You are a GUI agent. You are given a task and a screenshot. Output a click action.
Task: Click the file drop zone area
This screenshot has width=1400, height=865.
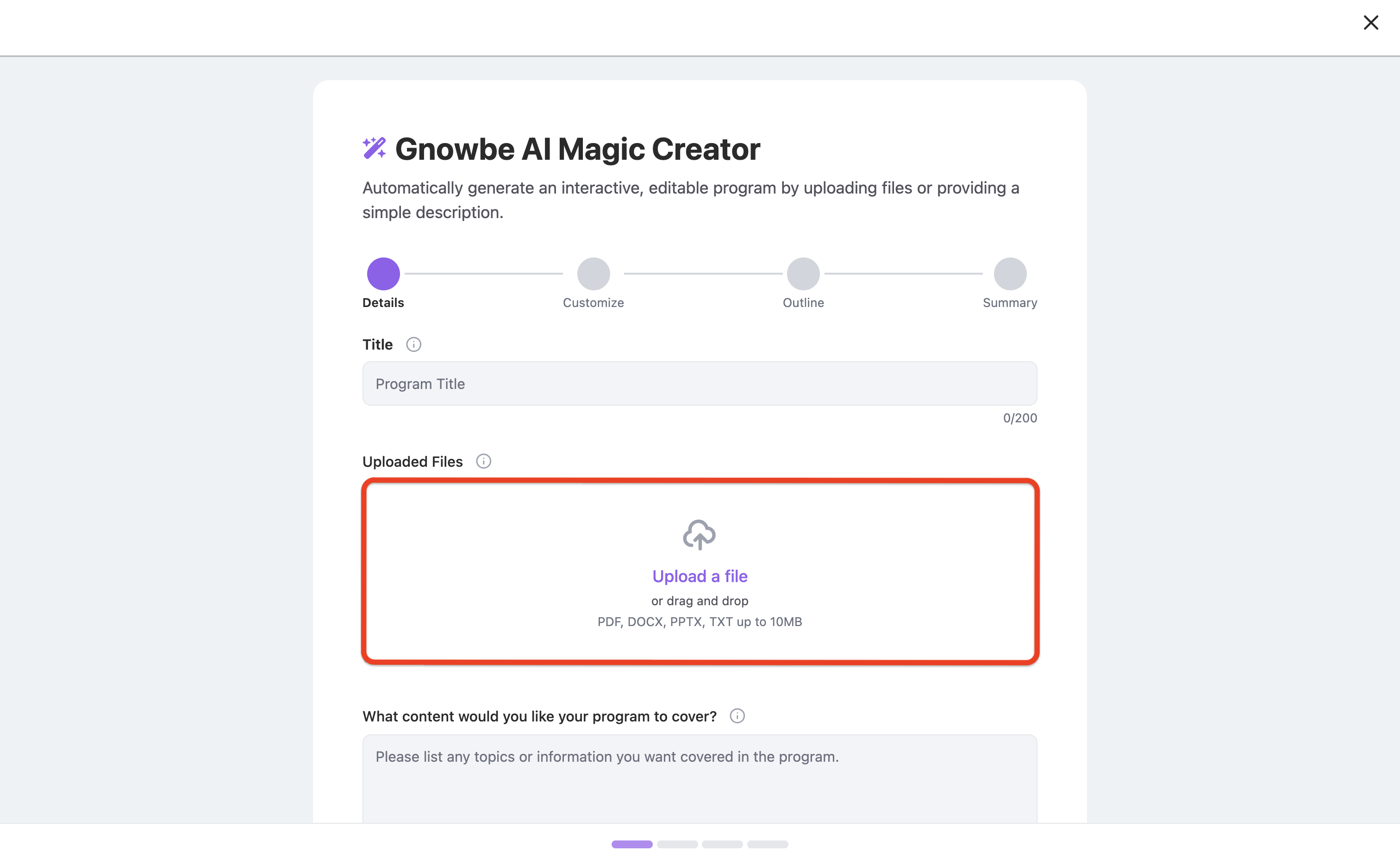point(700,571)
